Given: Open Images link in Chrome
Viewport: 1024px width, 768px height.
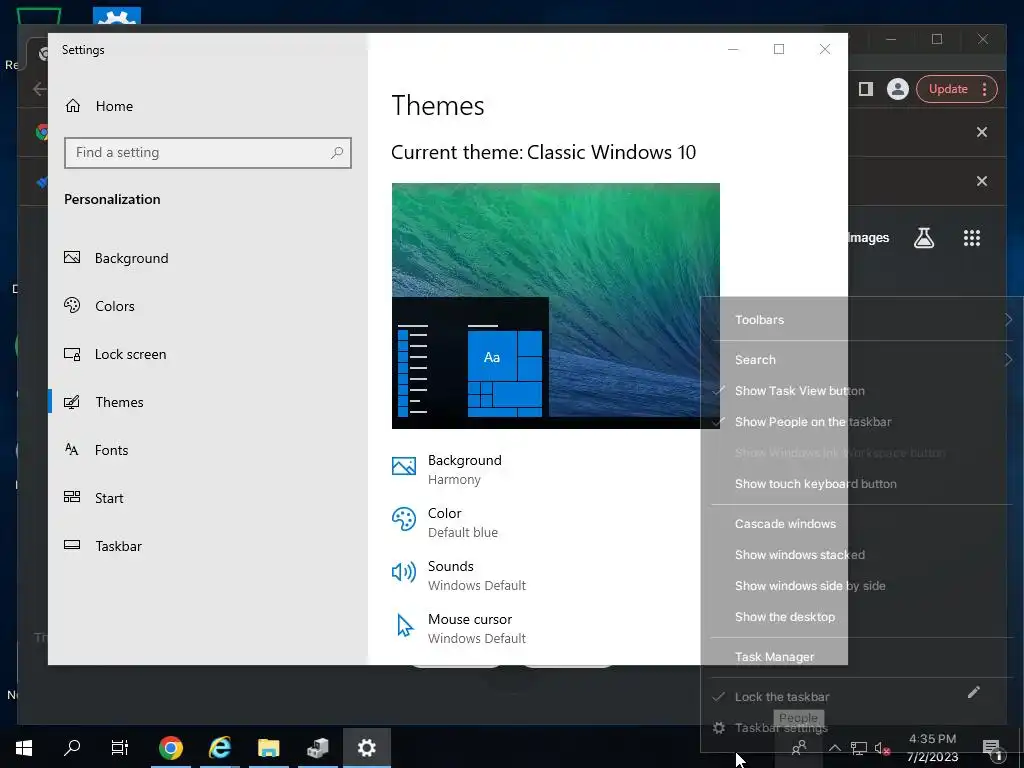Looking at the screenshot, I should 869,238.
